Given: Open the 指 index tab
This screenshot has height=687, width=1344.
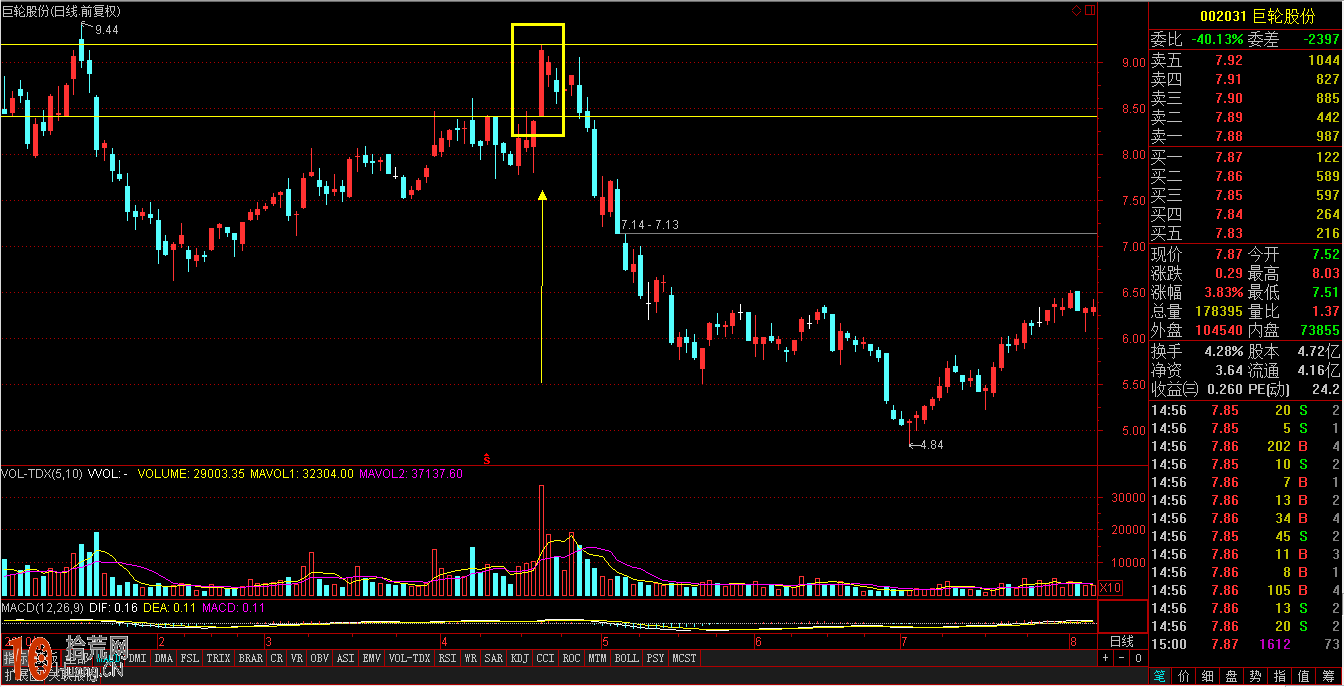Looking at the screenshot, I should point(1280,676).
